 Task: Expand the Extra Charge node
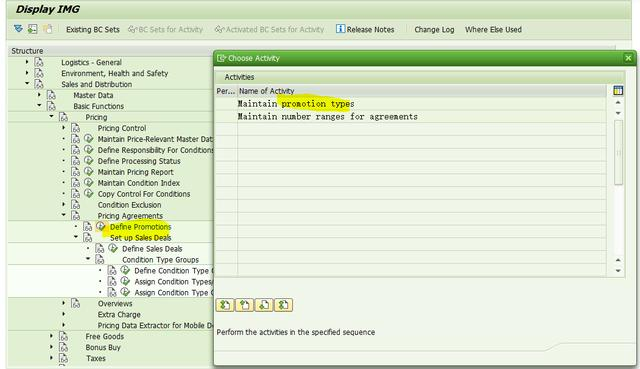point(64,314)
